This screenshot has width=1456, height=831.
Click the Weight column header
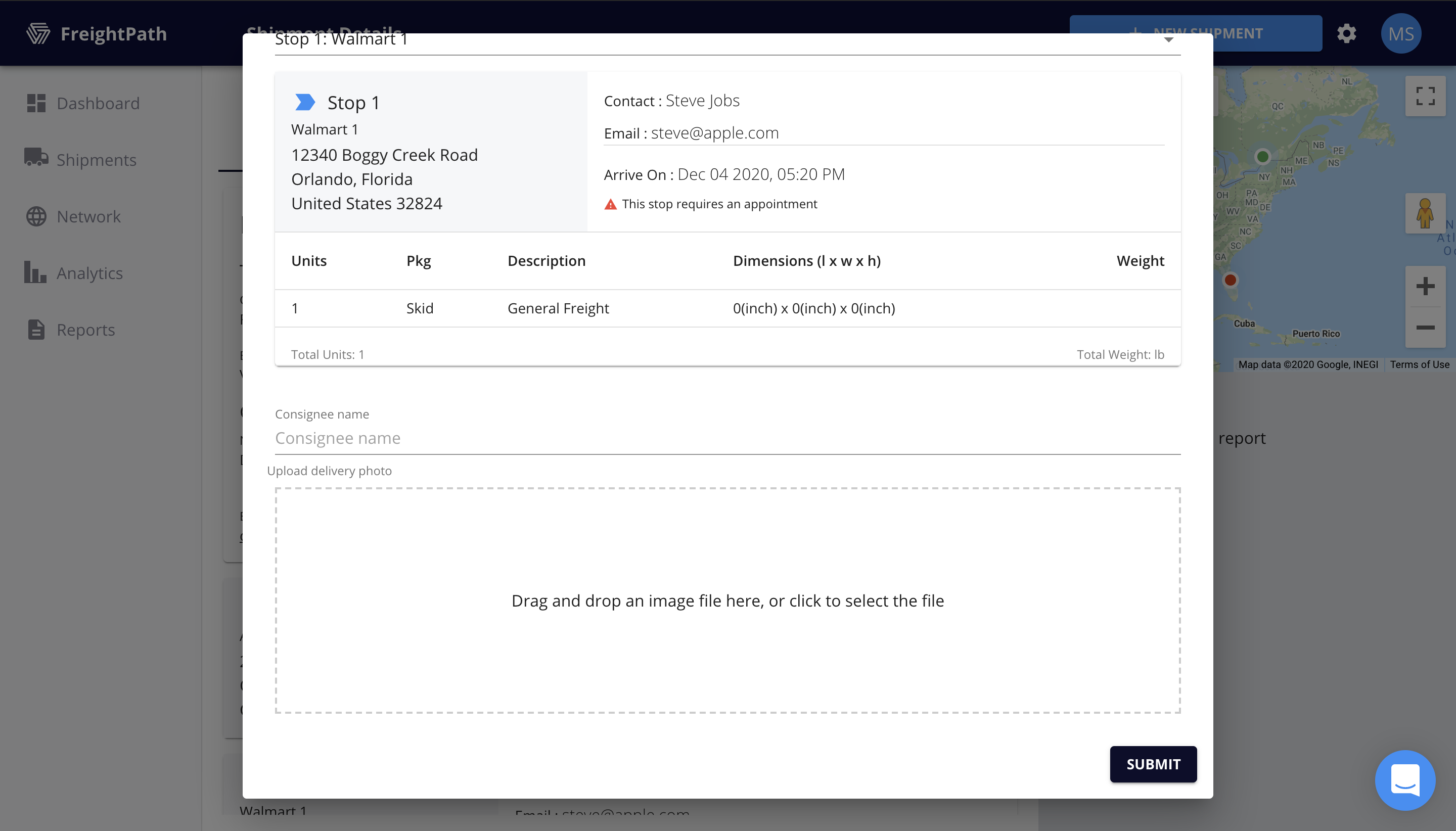[x=1140, y=261]
